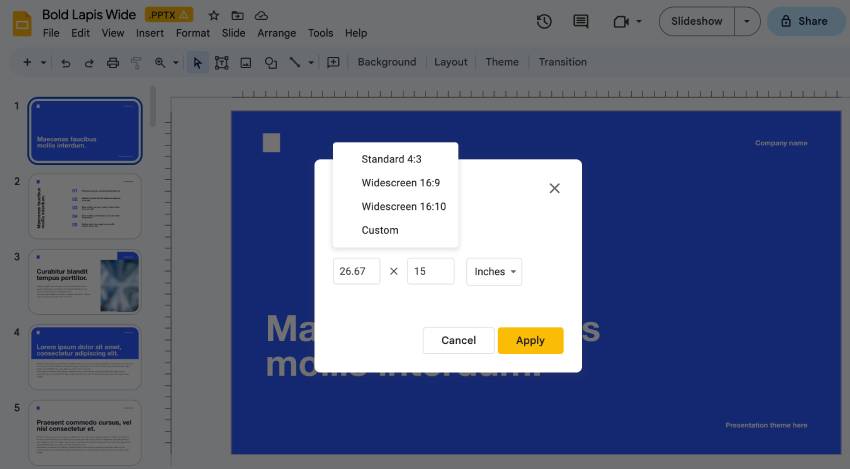
Task: Start the Slideshow
Action: 697,21
